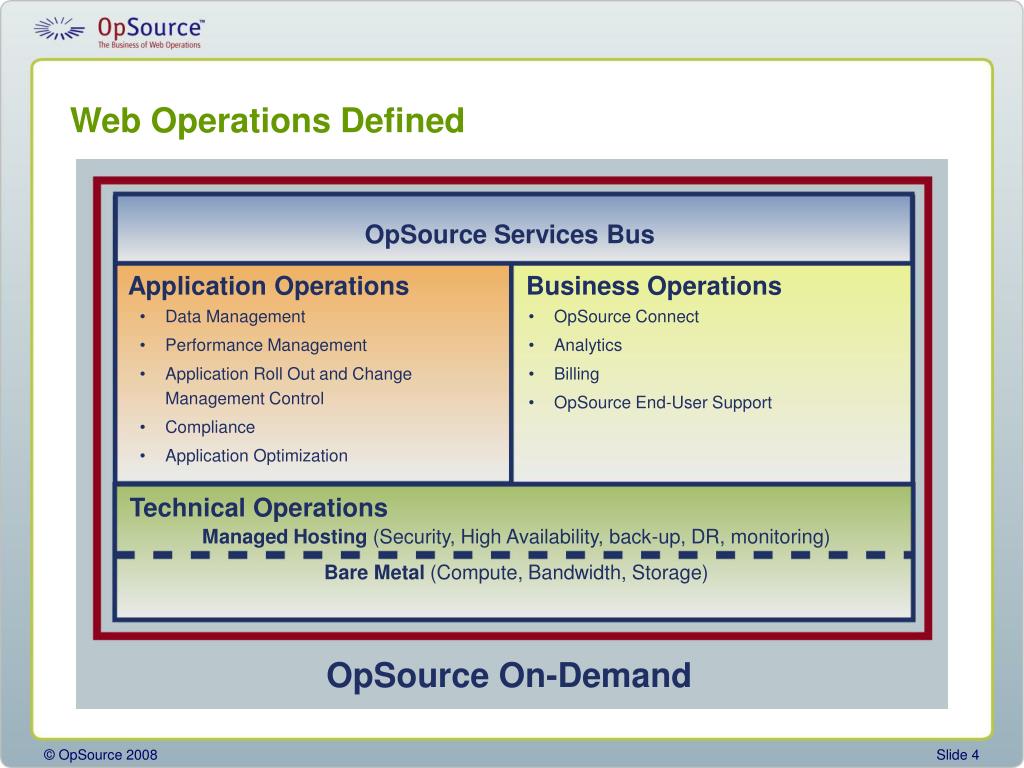This screenshot has height=768, width=1024.
Task: Click the 'Compliance' bullet
Action: coord(210,427)
